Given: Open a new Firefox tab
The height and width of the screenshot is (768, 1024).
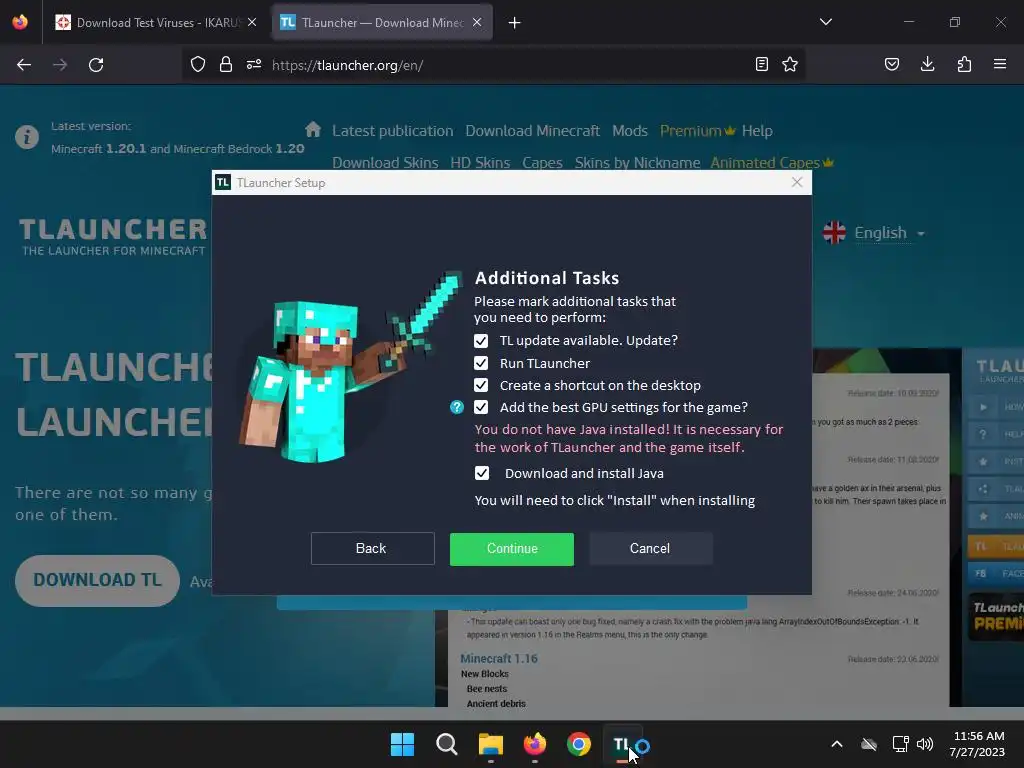Looking at the screenshot, I should coord(515,23).
